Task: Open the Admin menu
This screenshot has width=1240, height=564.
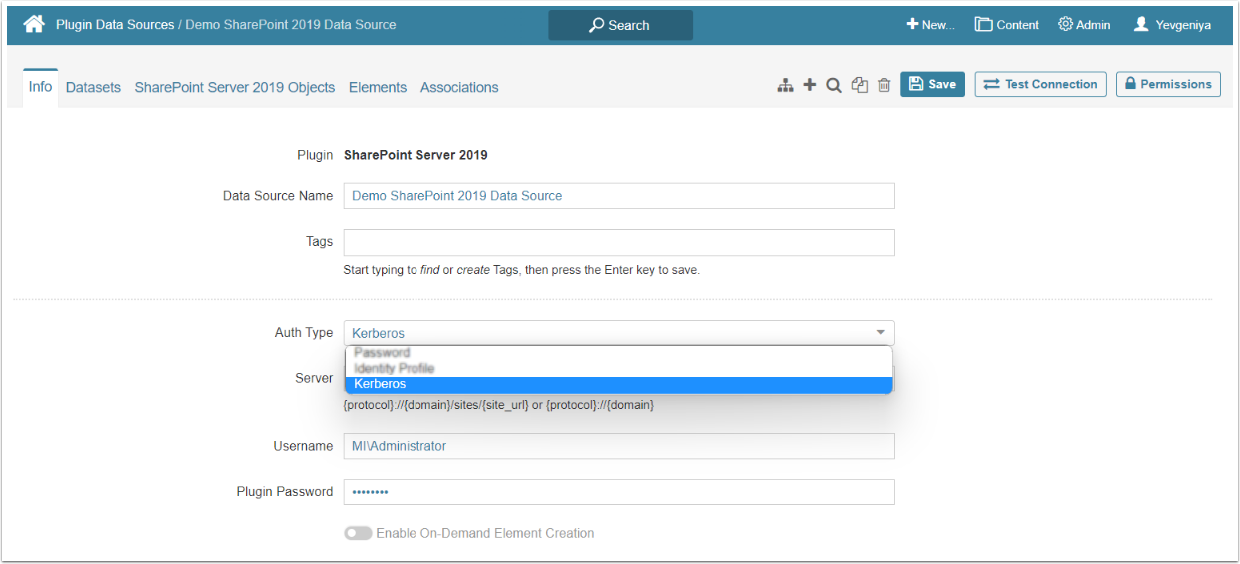Action: [1084, 25]
